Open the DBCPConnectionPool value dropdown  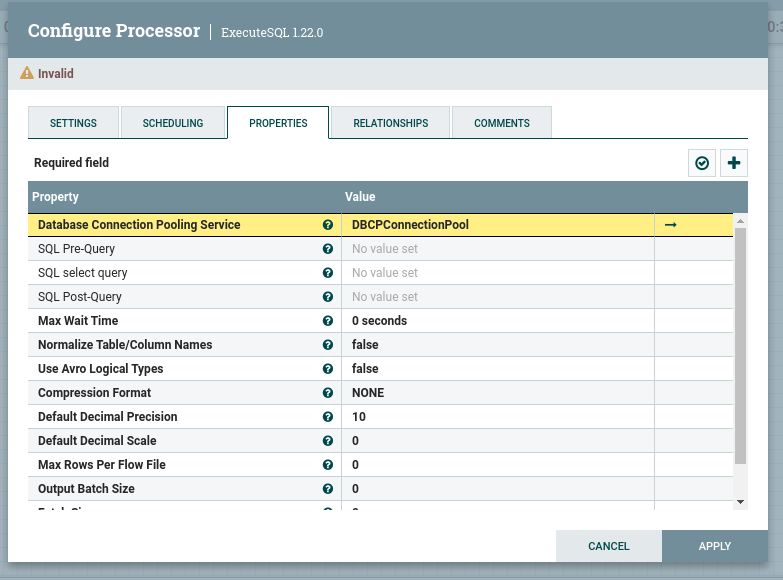pyautogui.click(x=497, y=225)
